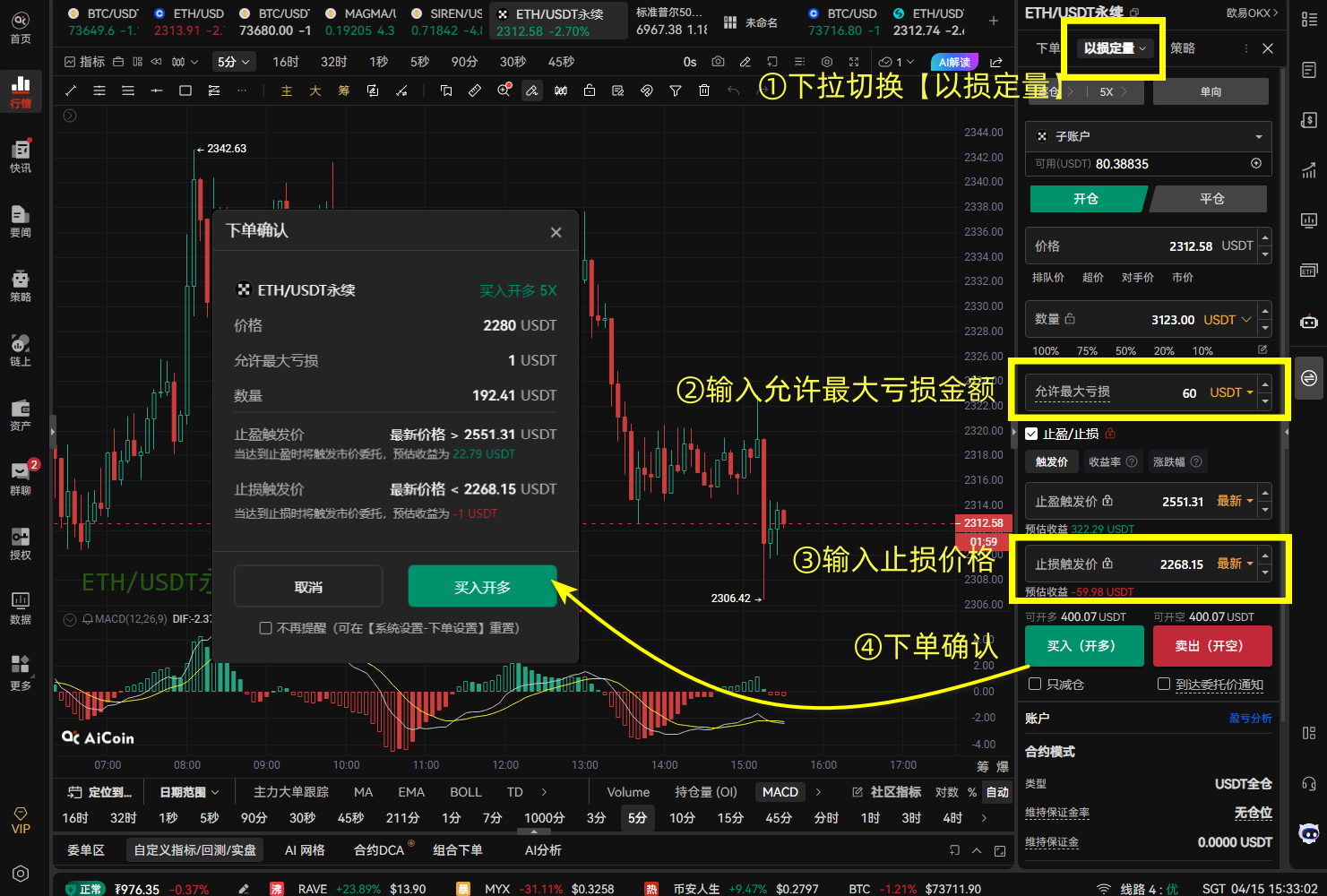Open the 盈亏分析 link
The image size is (1327, 896).
[x=1251, y=718]
